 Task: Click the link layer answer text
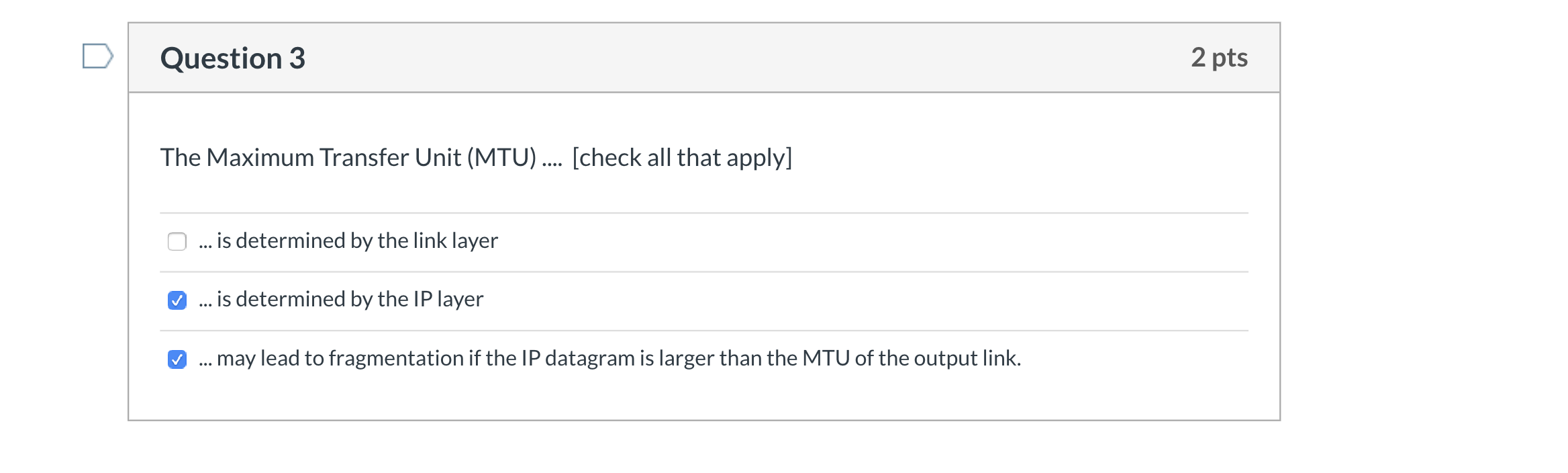(348, 241)
